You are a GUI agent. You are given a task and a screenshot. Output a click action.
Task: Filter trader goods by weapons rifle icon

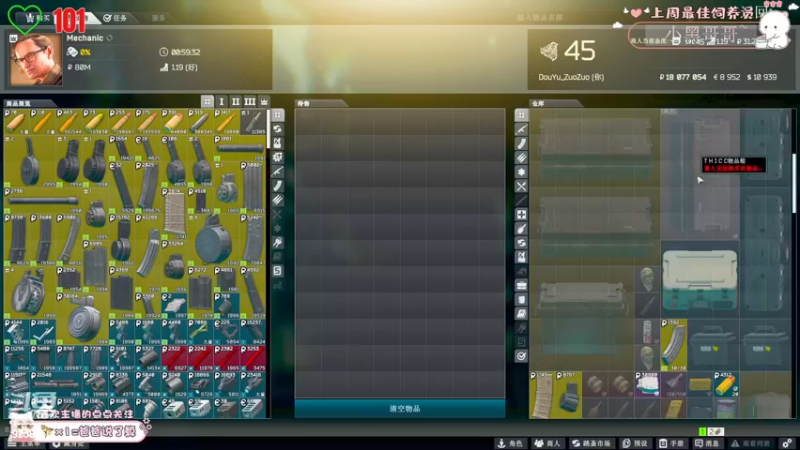278,171
